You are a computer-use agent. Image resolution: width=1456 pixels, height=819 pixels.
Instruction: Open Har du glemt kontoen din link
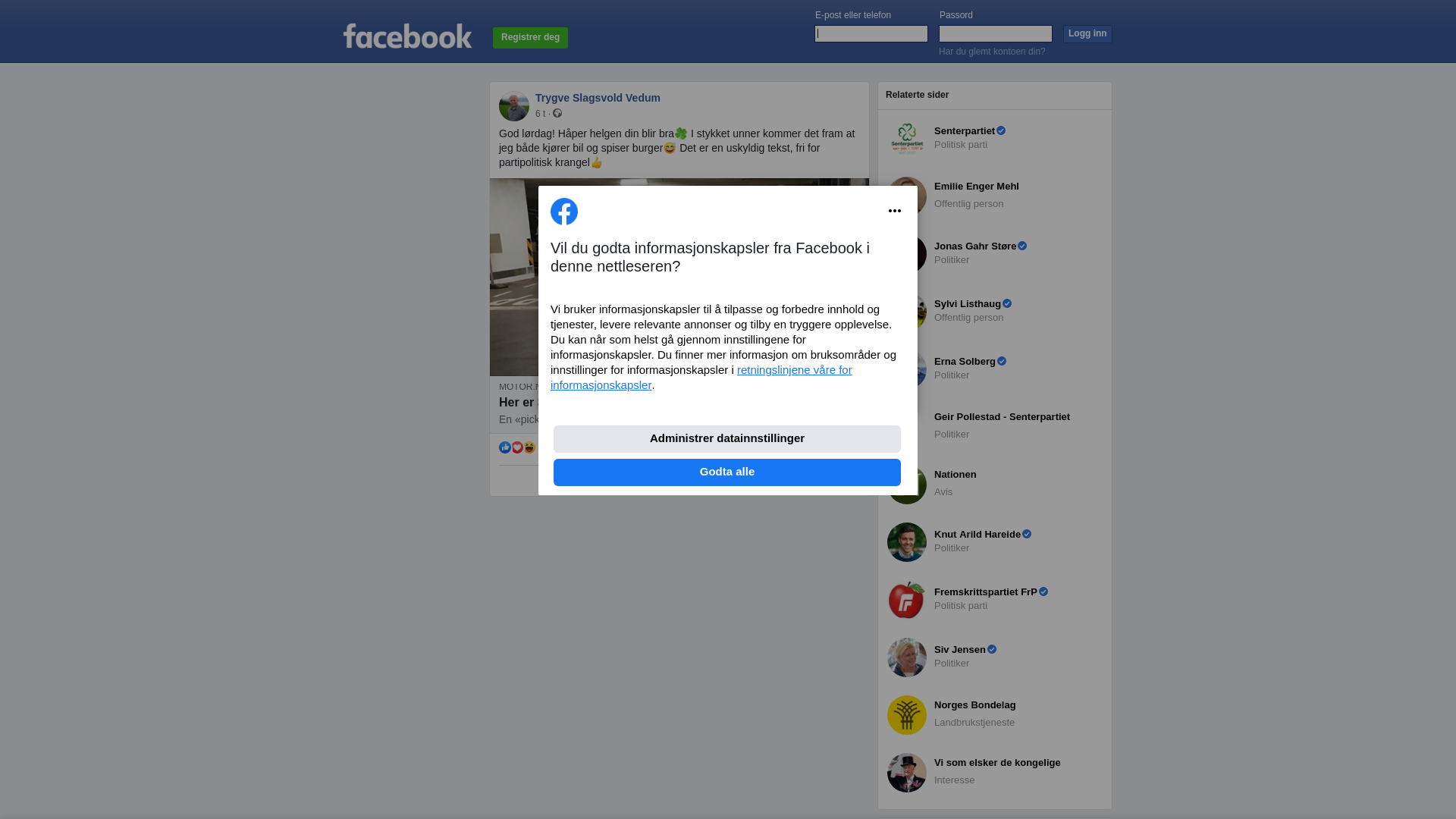[x=992, y=52]
